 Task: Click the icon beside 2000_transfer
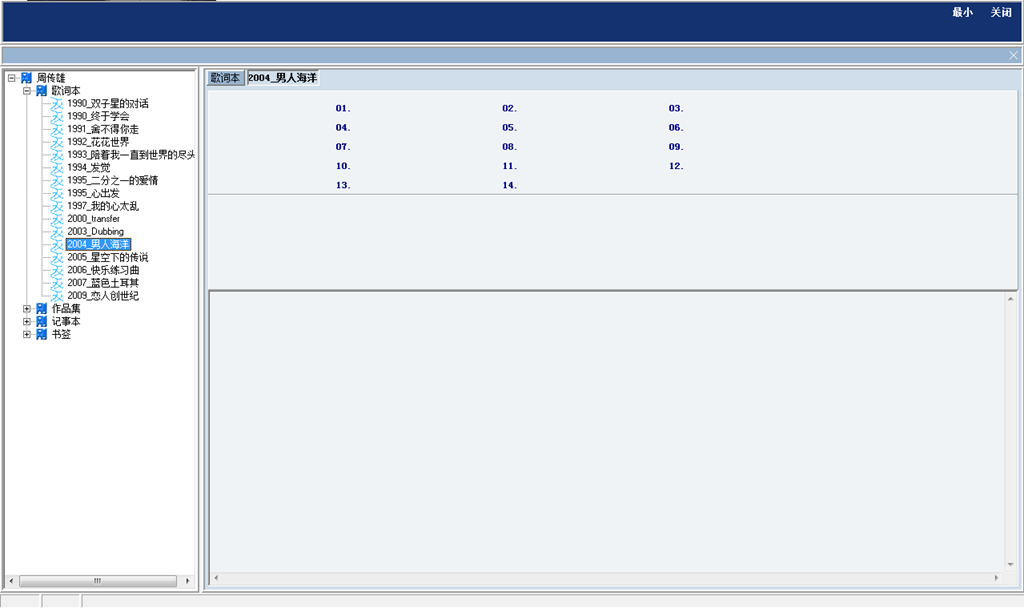(57, 219)
